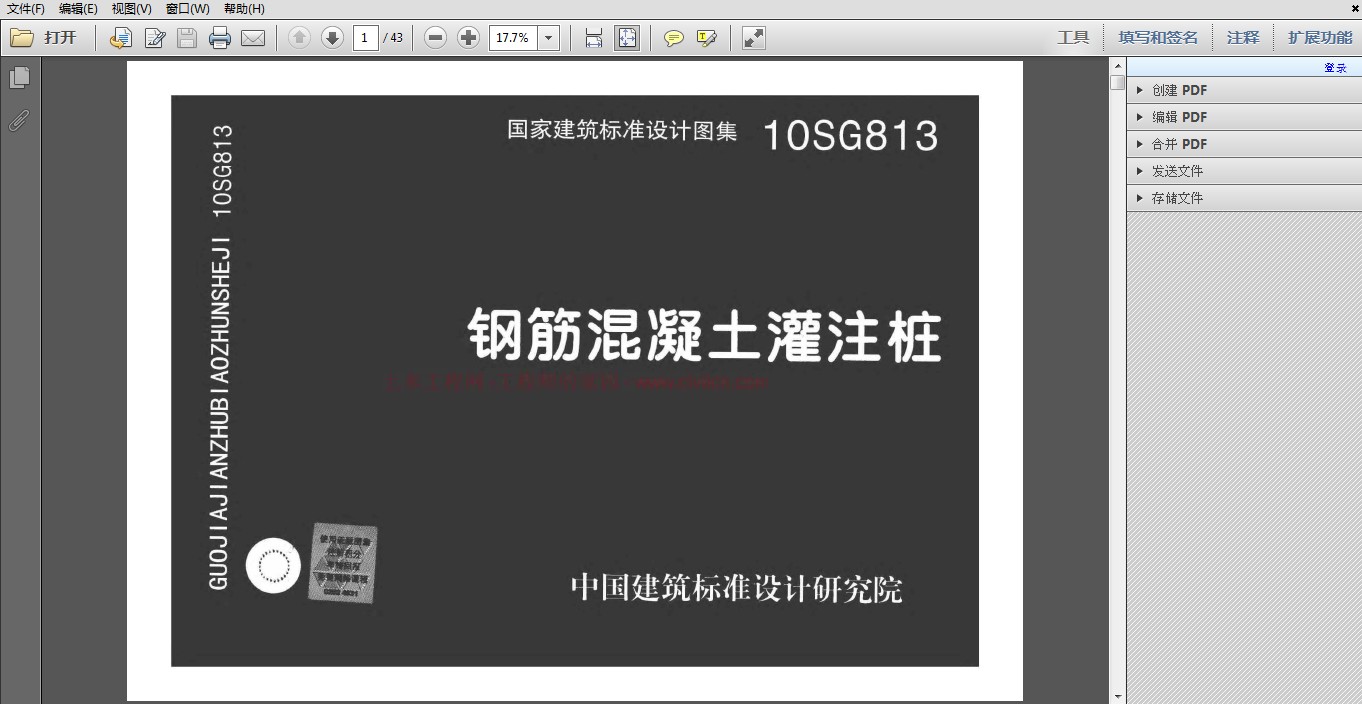Go to next page down arrow
1362x704 pixels.
(332, 38)
